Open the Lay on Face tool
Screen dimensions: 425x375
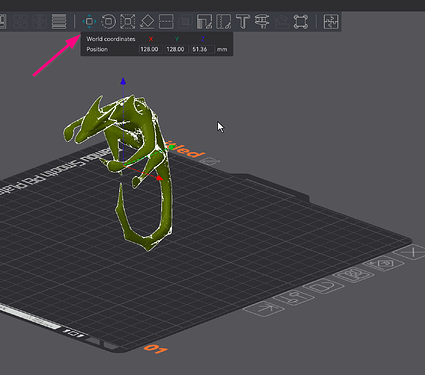point(147,22)
